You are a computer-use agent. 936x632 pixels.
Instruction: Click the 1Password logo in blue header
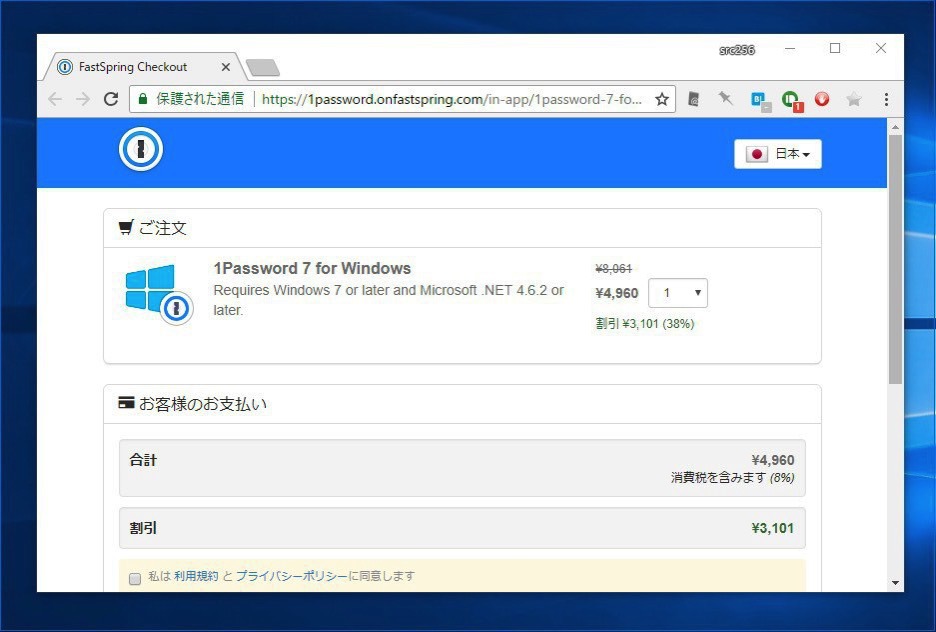click(x=141, y=149)
